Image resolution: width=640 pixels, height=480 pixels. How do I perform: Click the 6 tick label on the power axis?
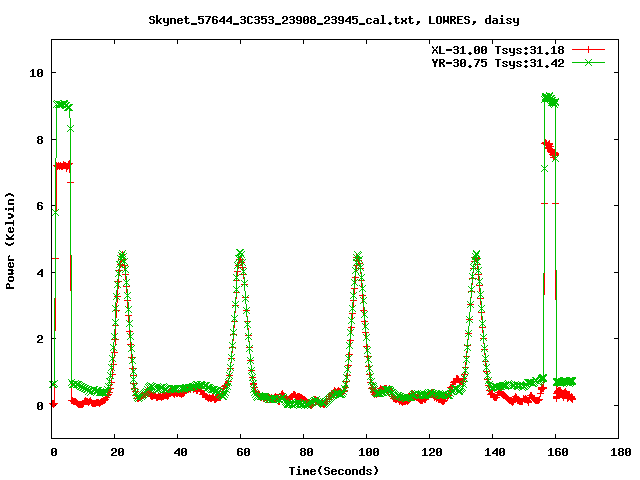(x=39, y=206)
